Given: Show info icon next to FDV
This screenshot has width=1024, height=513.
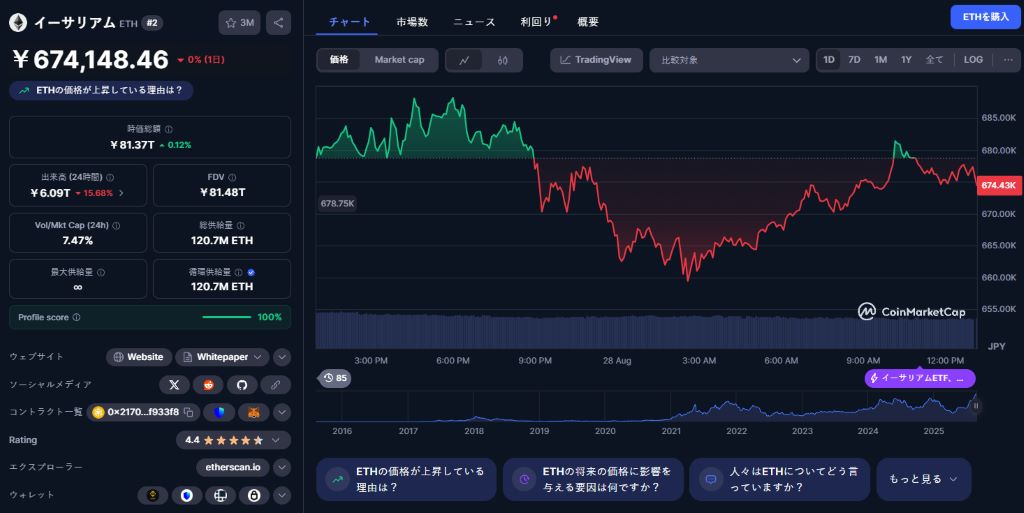Looking at the screenshot, I should pyautogui.click(x=232, y=178).
